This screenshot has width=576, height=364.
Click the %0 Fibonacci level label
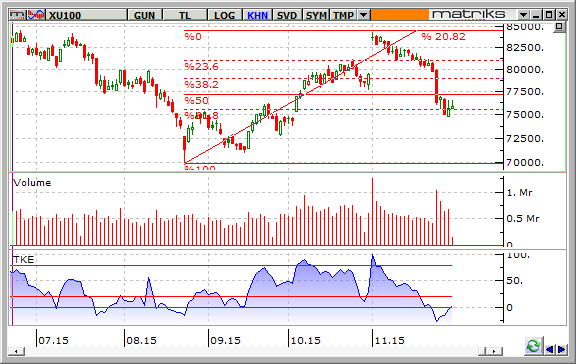193,36
